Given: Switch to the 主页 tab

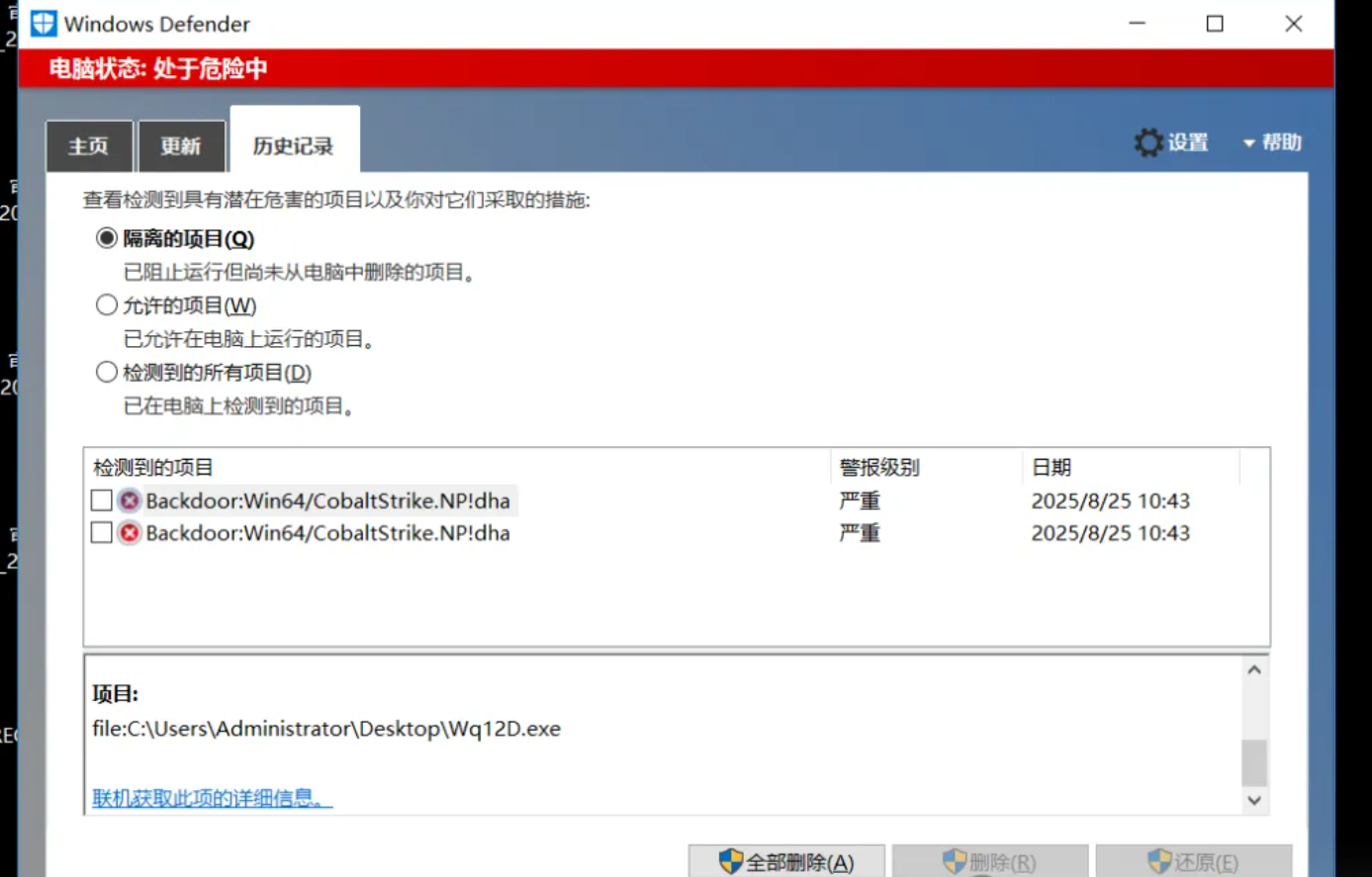Looking at the screenshot, I should click(88, 144).
